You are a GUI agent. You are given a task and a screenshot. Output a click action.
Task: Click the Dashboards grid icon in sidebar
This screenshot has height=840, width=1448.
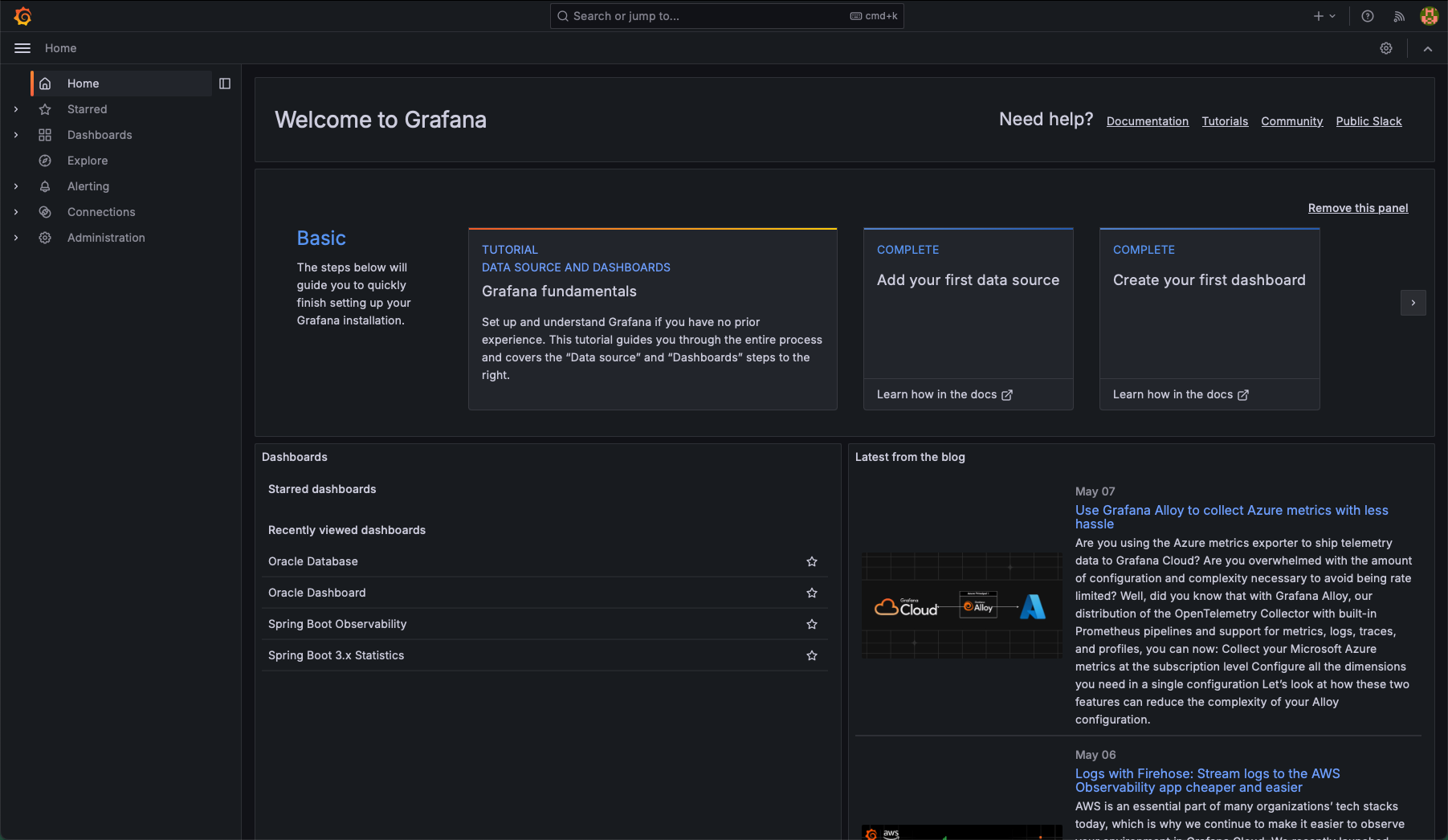tap(45, 135)
